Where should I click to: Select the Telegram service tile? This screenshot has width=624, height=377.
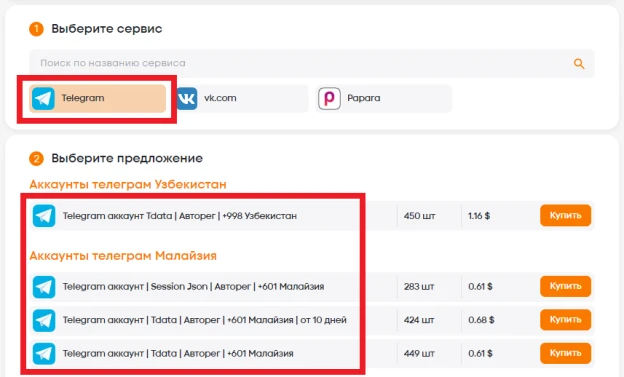tap(98, 98)
